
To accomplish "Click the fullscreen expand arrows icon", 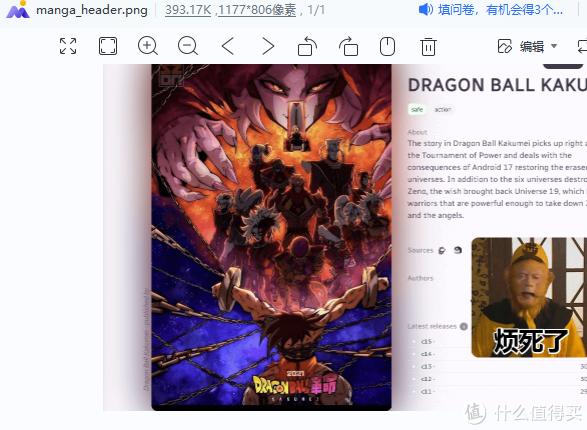I will point(68,46).
